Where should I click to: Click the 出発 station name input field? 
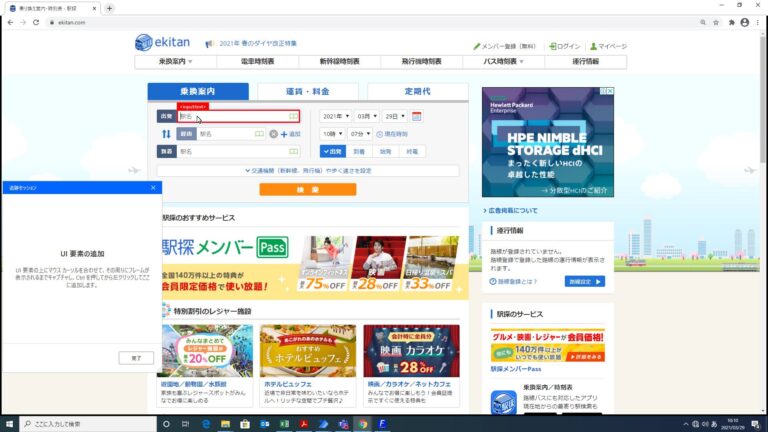point(238,117)
